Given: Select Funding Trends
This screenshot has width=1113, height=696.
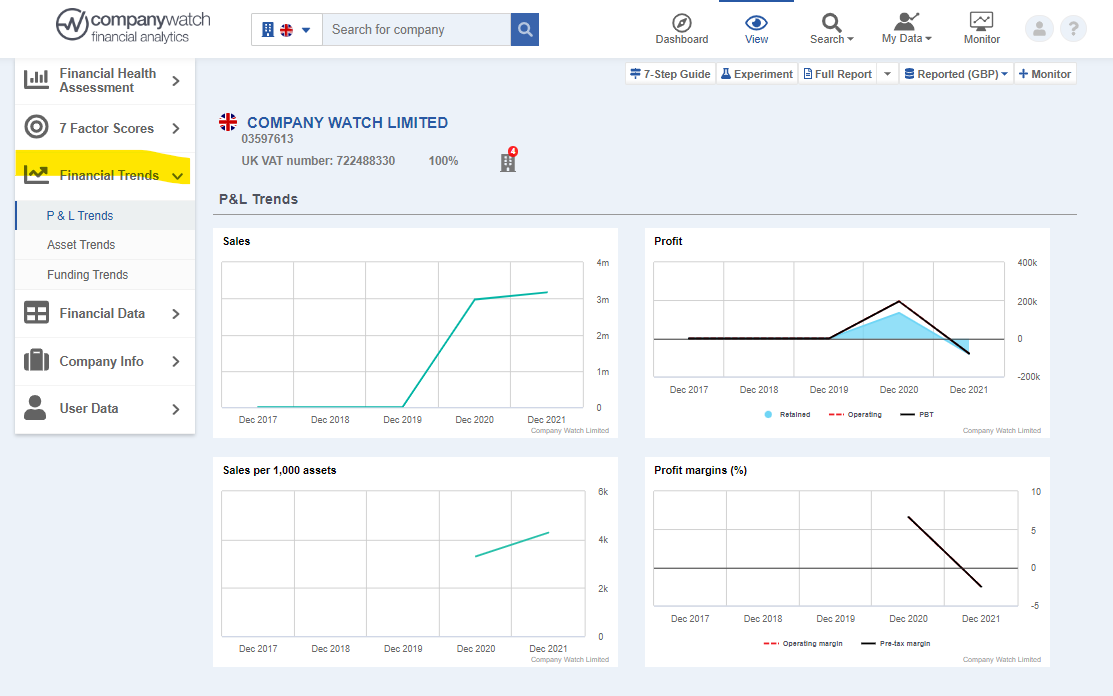Looking at the screenshot, I should (105, 275).
